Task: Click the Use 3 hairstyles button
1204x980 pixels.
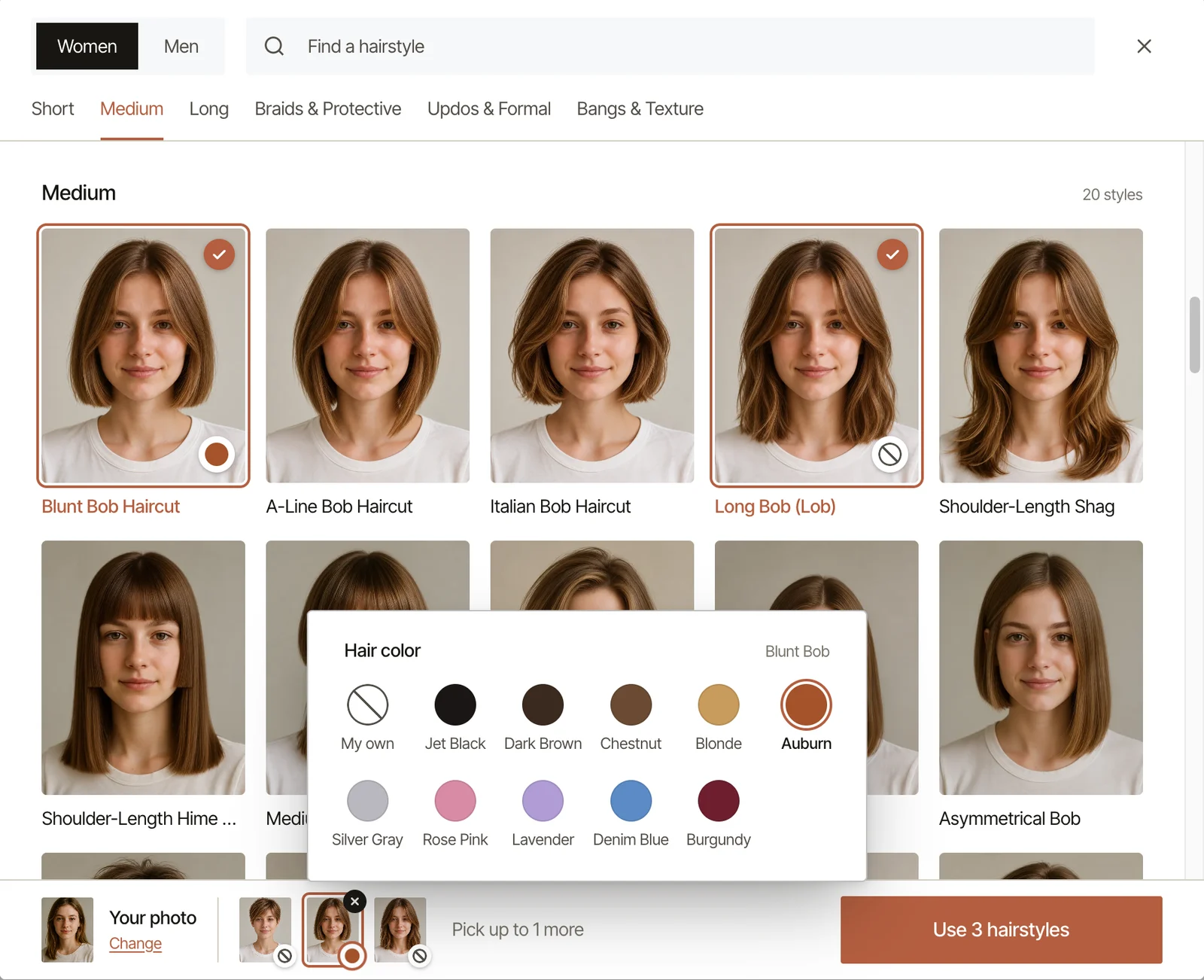Action: coord(1002,930)
